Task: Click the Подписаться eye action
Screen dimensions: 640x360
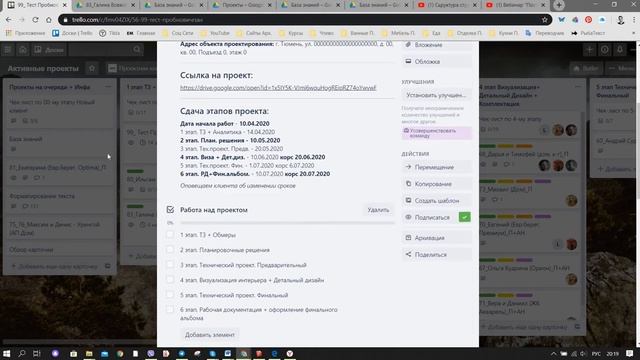Action: pyautogui.click(x=429, y=217)
